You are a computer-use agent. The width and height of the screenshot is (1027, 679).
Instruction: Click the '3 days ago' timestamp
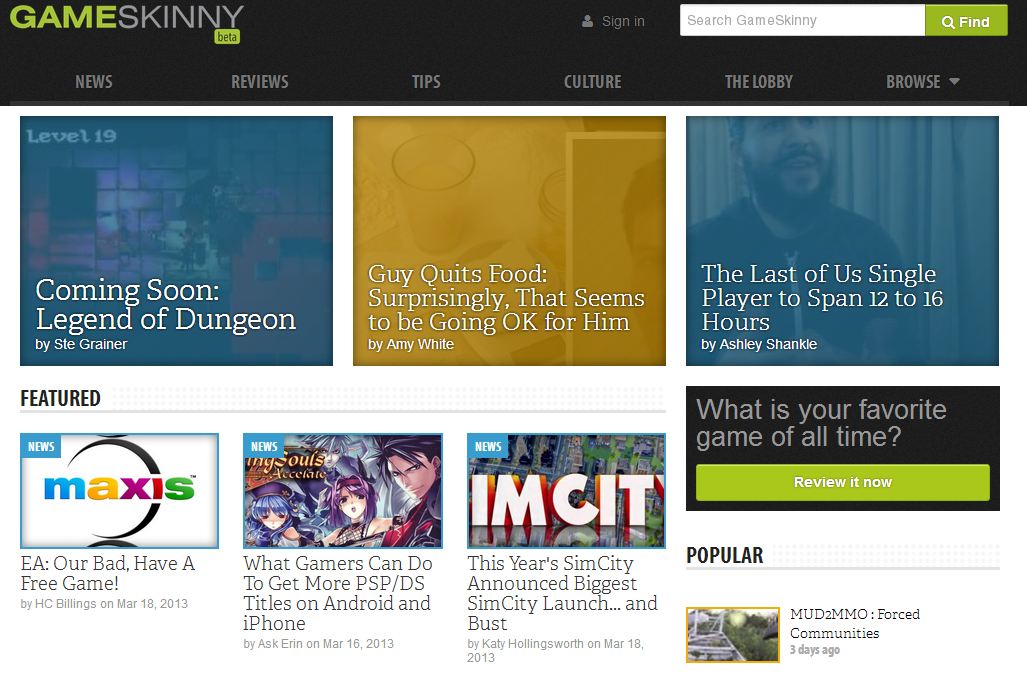pos(814,650)
